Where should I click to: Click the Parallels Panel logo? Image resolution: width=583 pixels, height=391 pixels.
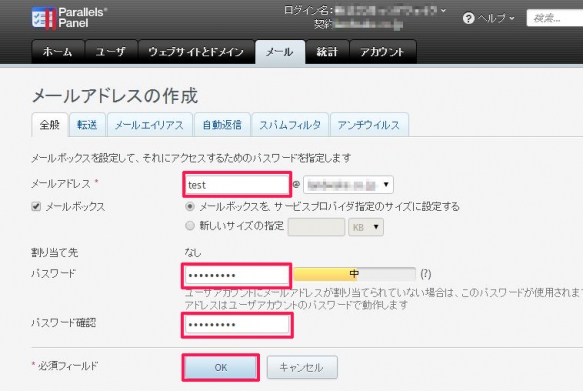70,17
